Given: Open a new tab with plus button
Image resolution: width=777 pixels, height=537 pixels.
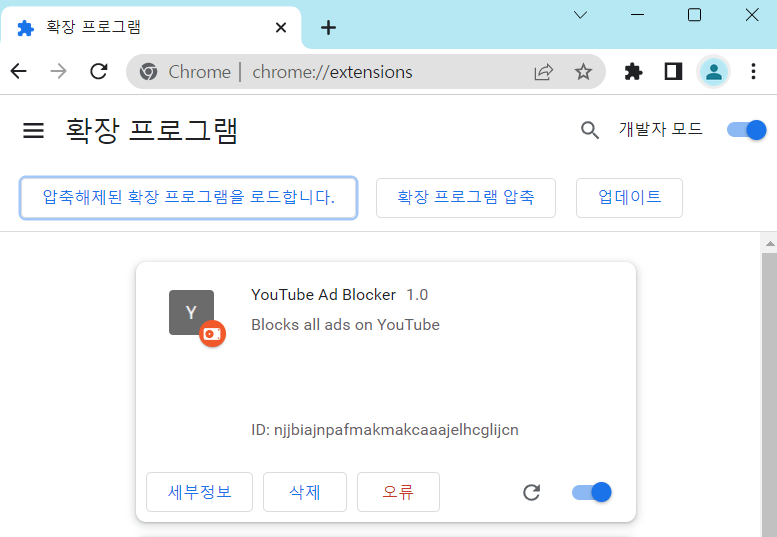Looking at the screenshot, I should tap(328, 28).
